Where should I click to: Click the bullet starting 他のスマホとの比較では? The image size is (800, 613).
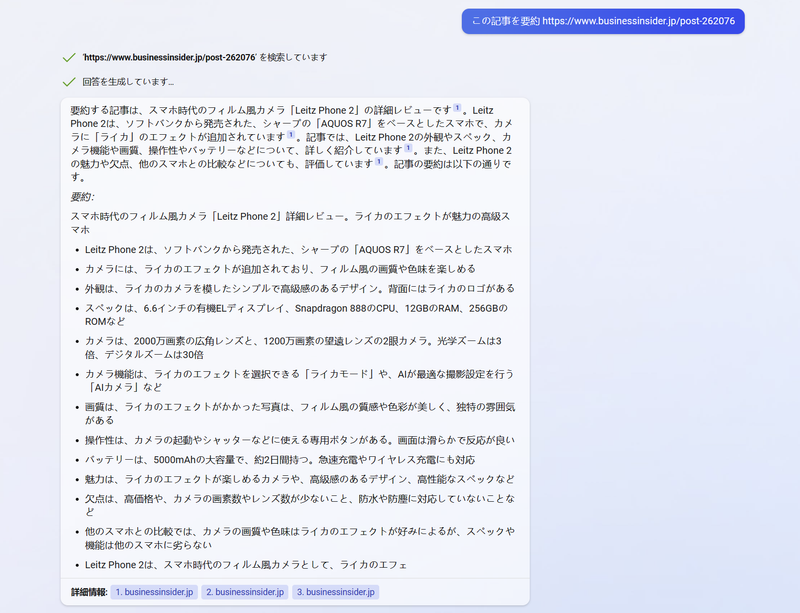pos(300,538)
